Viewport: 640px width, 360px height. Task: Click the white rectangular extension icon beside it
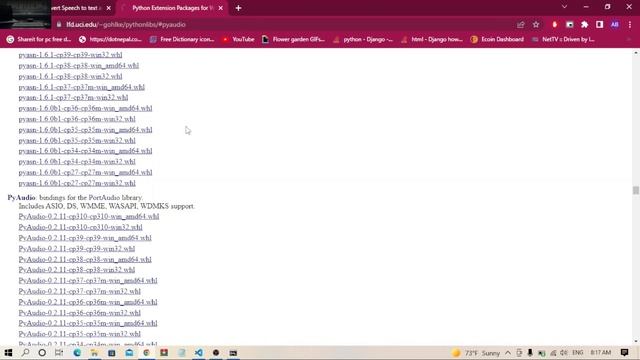pos(569,25)
